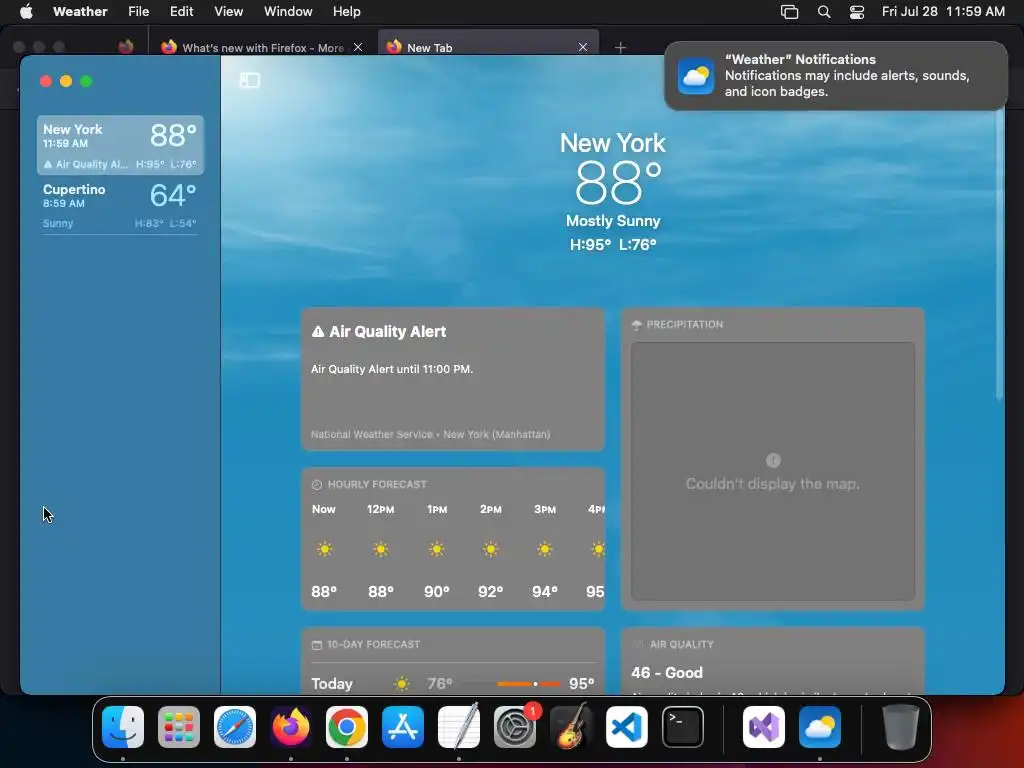Click the Weather icon in the notification
Viewport: 1024px width, 768px height.
click(x=696, y=76)
